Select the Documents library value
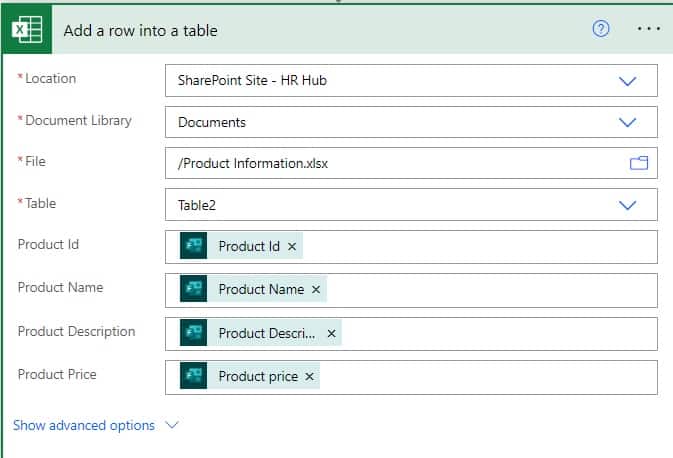Image resolution: width=673 pixels, height=458 pixels. point(212,122)
